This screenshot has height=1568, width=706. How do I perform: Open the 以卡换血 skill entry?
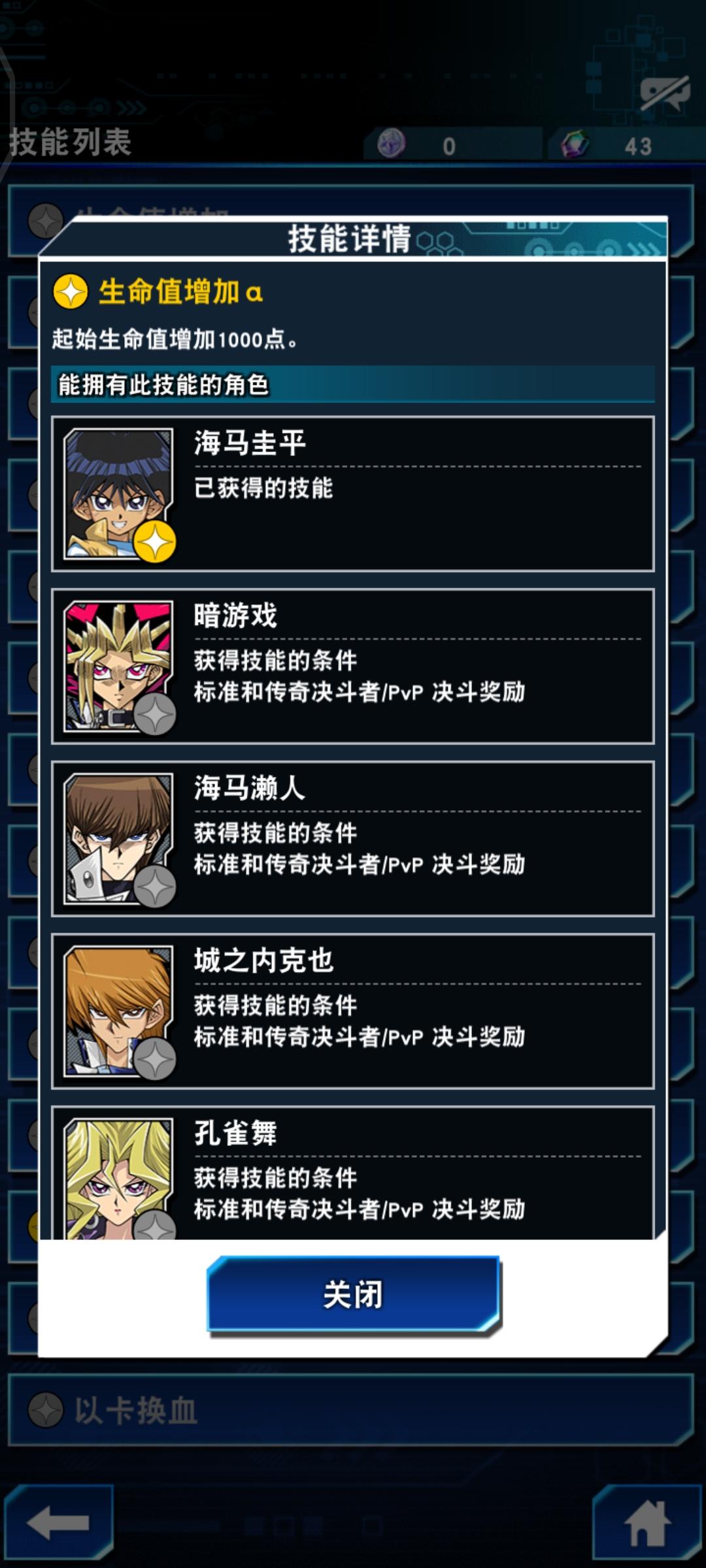coord(350,1409)
